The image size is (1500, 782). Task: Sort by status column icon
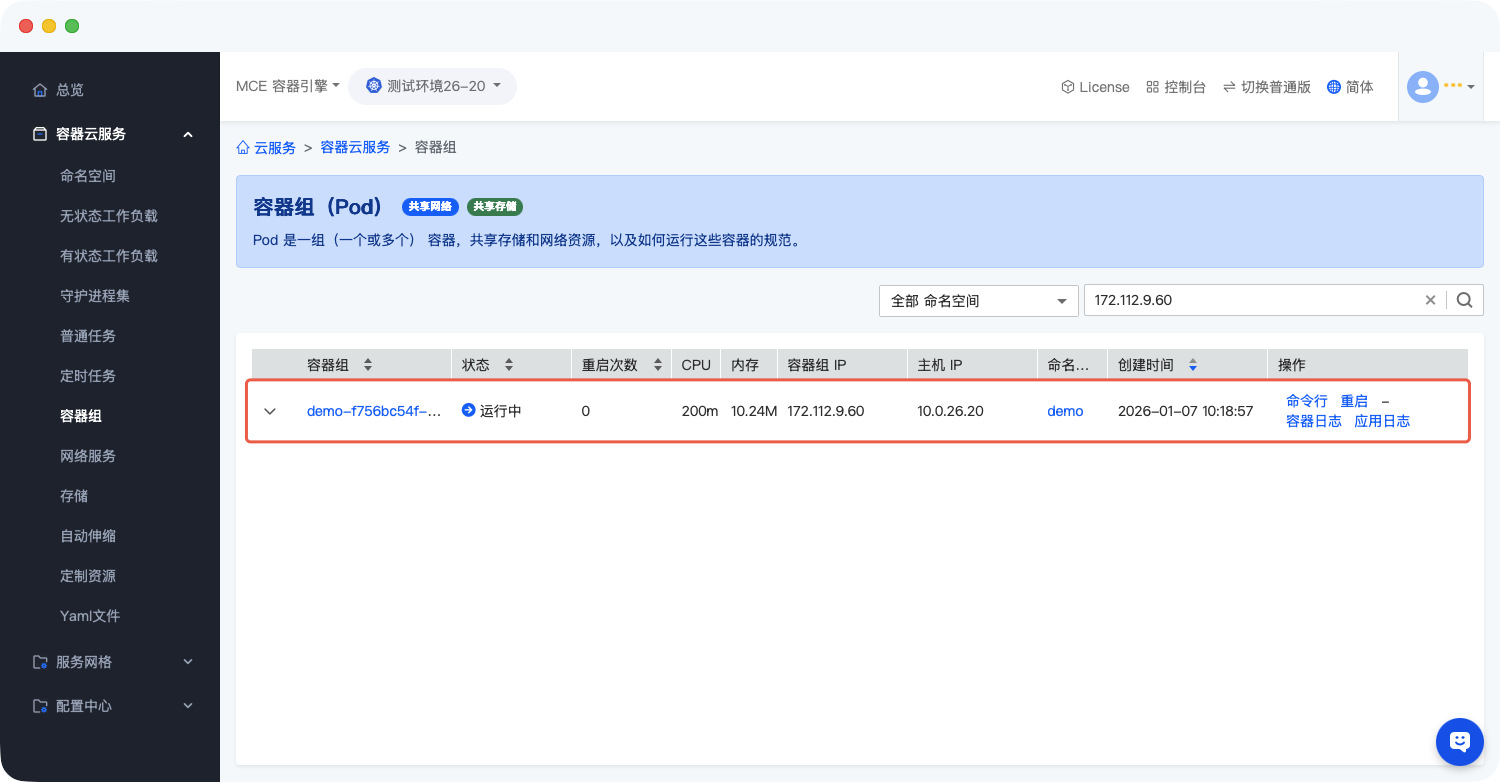[508, 365]
